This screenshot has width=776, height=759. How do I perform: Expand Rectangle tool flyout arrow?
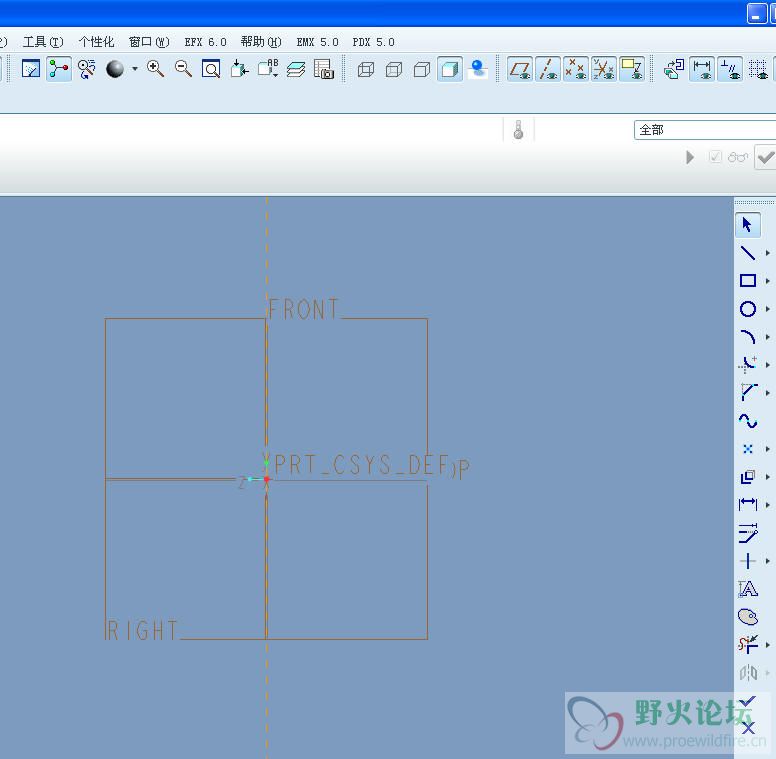[768, 281]
